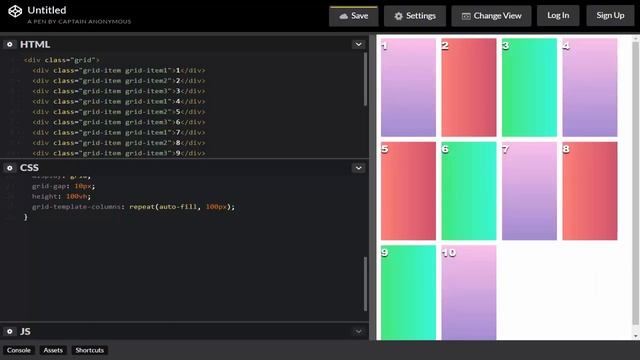Click the layout icon in Change View

466,16
